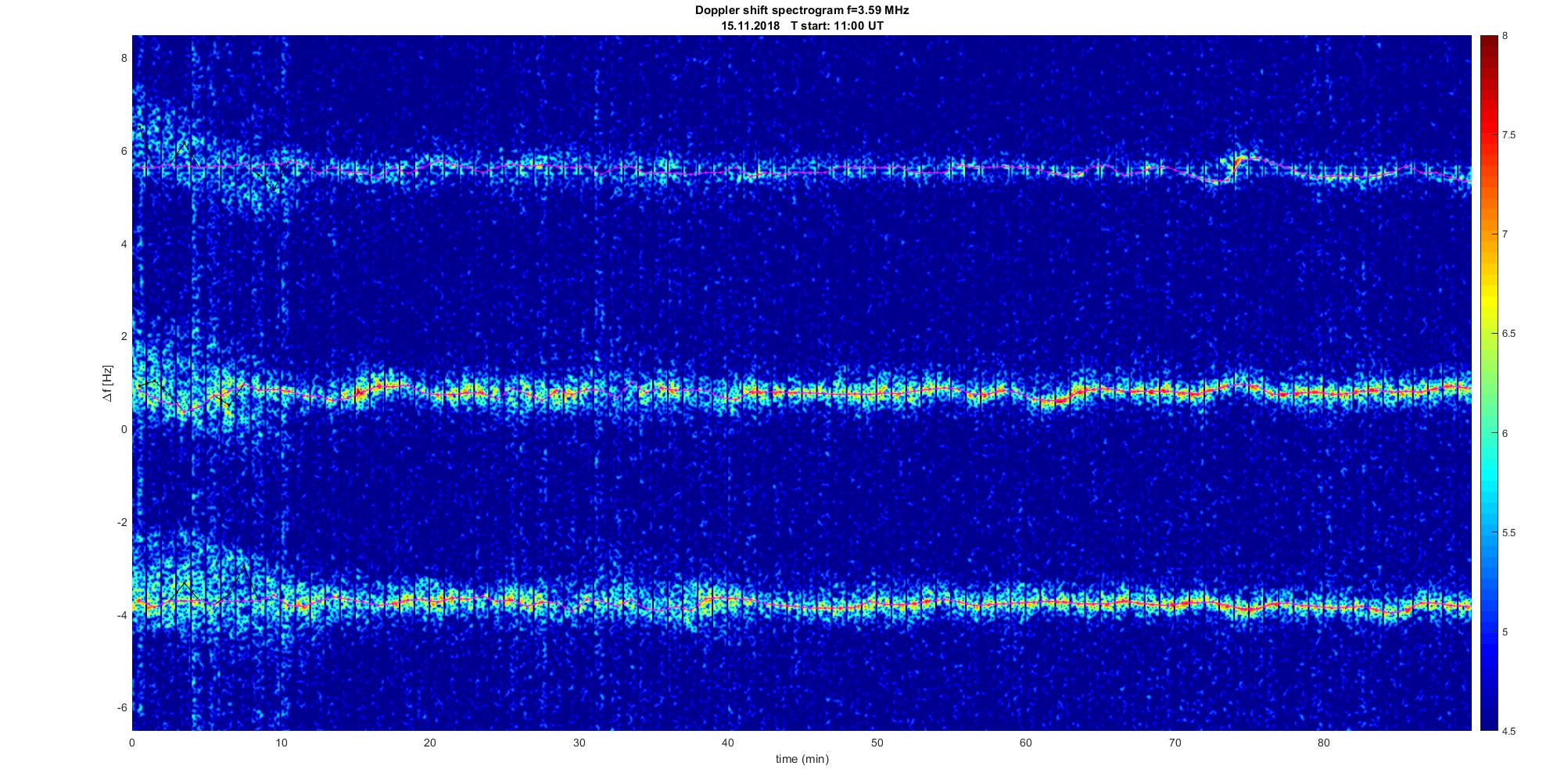Screen dimensions: 1564x784
Task: Click the x-axis tick label '30'
Action: click(x=579, y=743)
